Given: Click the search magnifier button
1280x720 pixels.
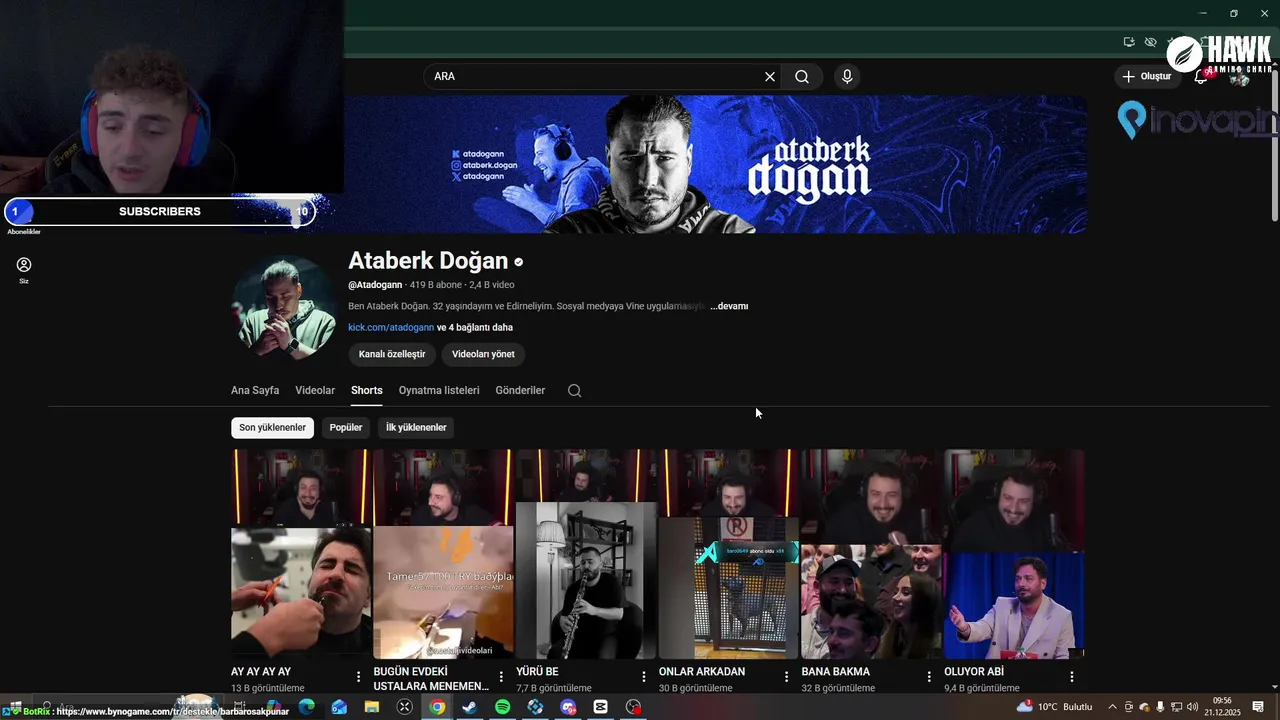Looking at the screenshot, I should tap(802, 77).
